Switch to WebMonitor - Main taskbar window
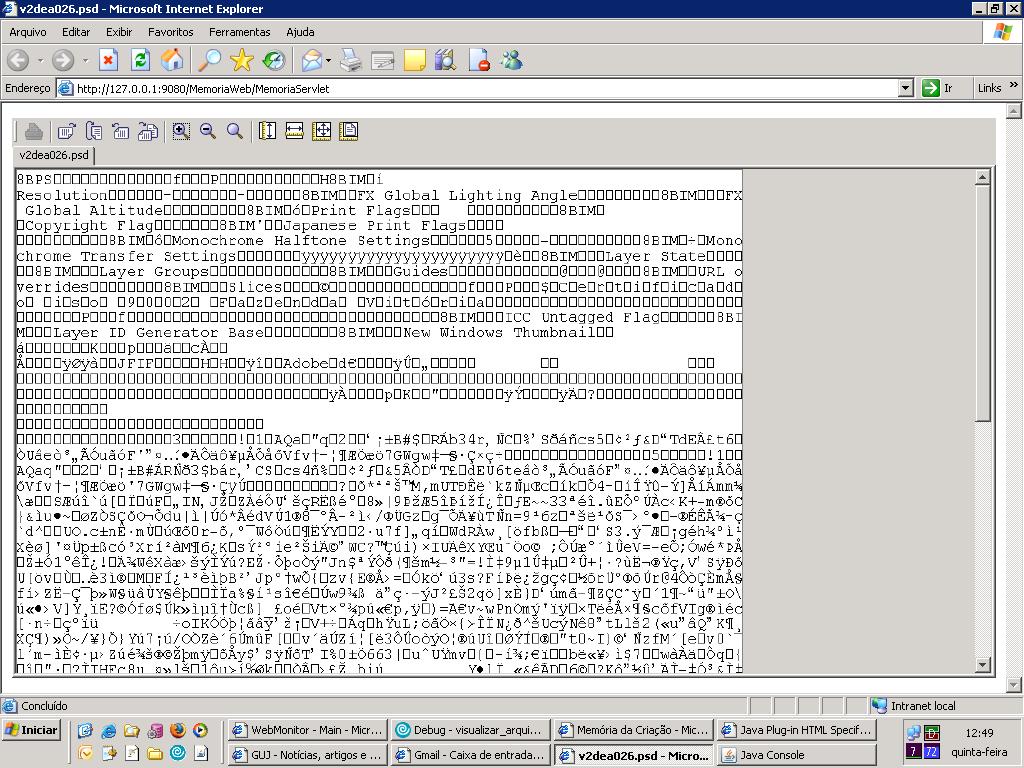The height and width of the screenshot is (768, 1024). 308,730
